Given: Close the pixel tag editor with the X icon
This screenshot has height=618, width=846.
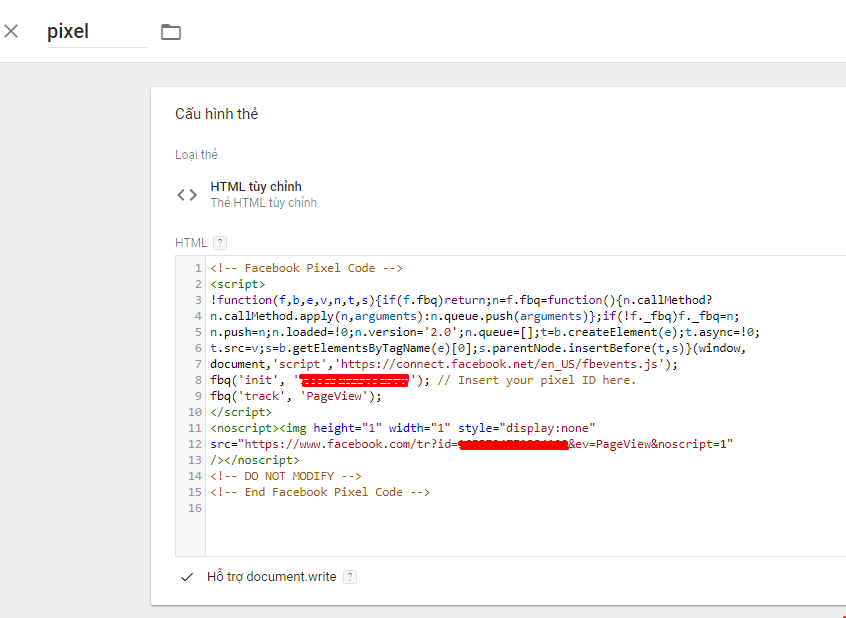Looking at the screenshot, I should pos(11,31).
